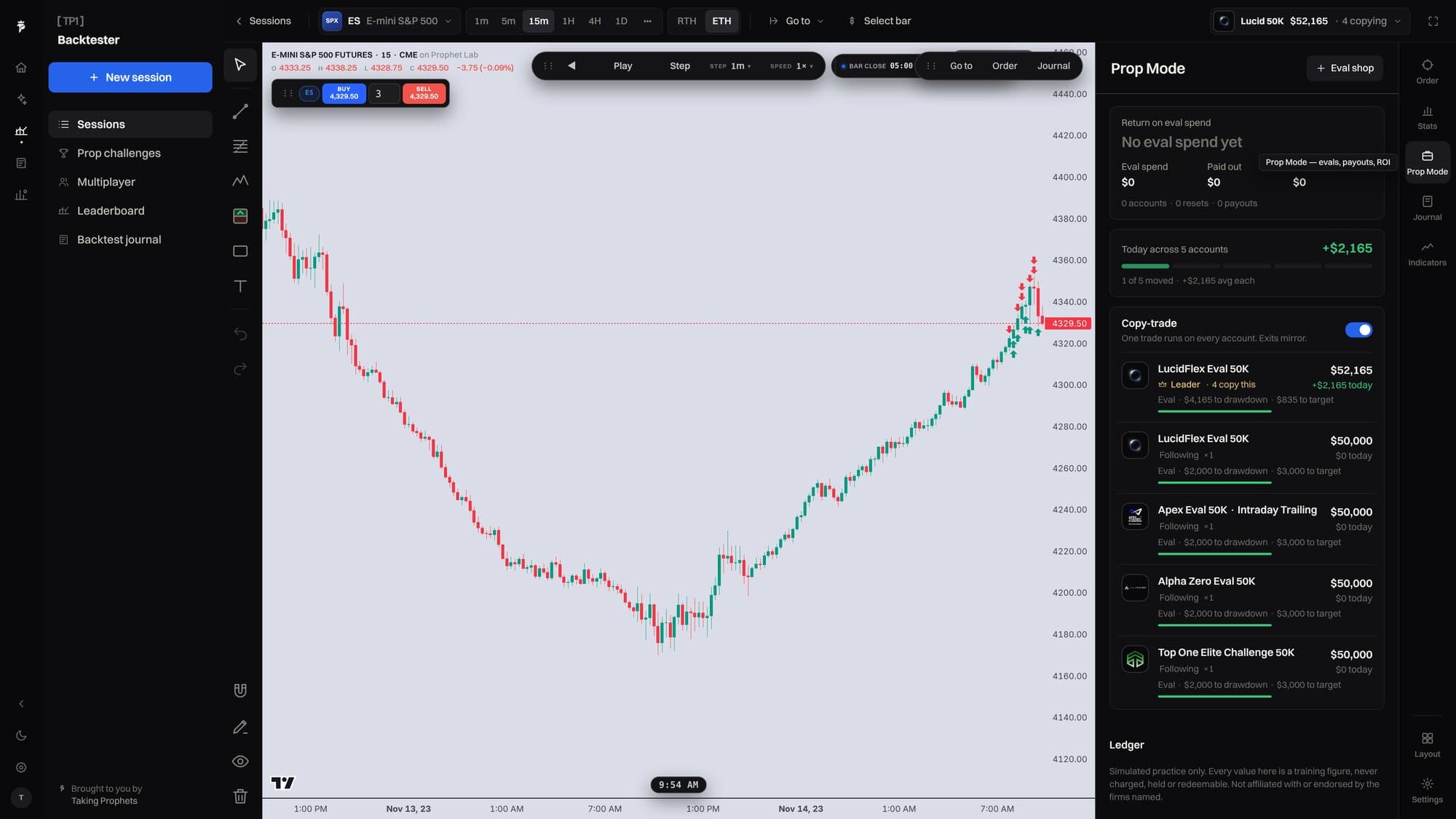Toggle drawings visibility eye icon
Screen dimensions: 1456x819
coord(240,761)
